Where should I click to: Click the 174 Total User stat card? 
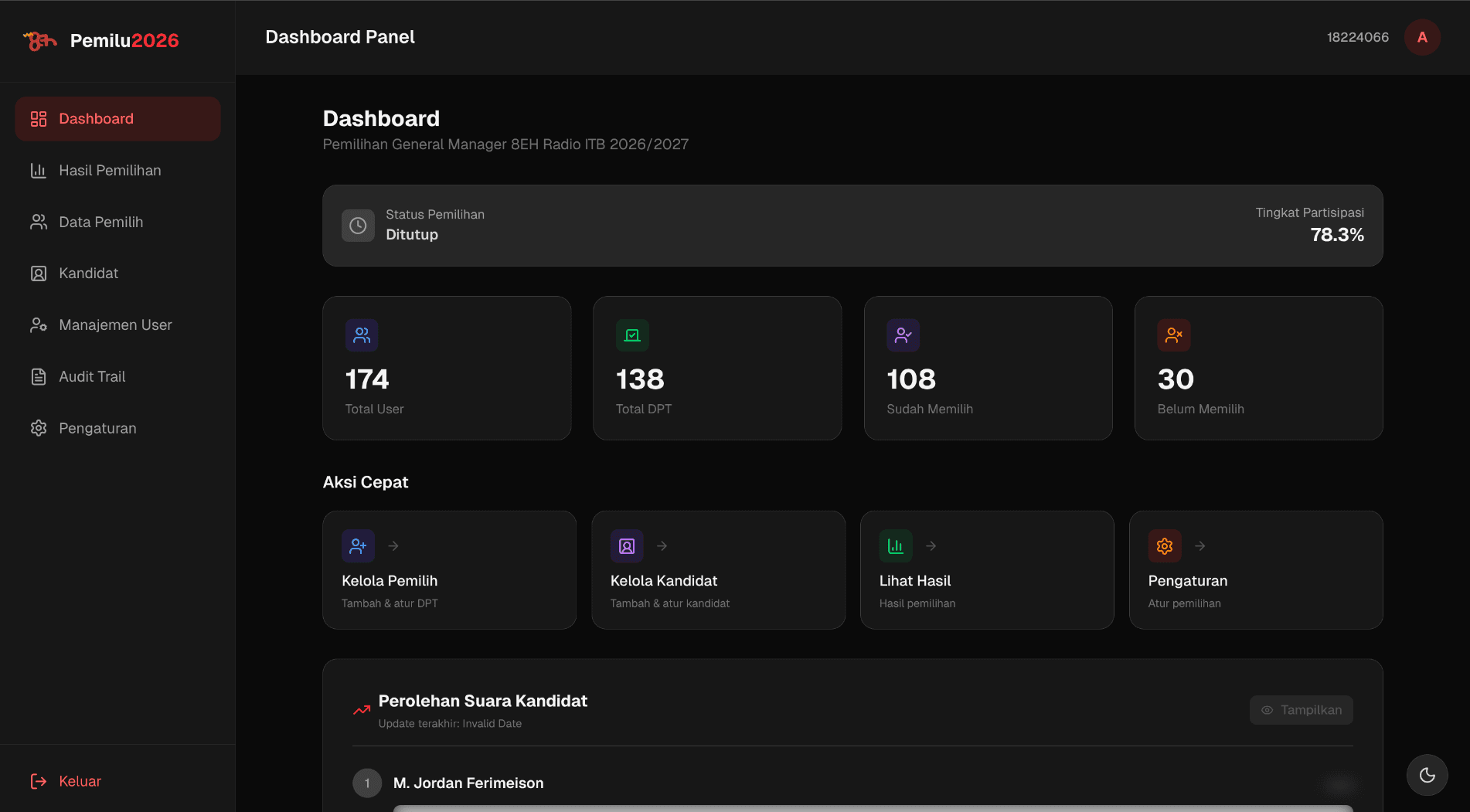(x=447, y=369)
